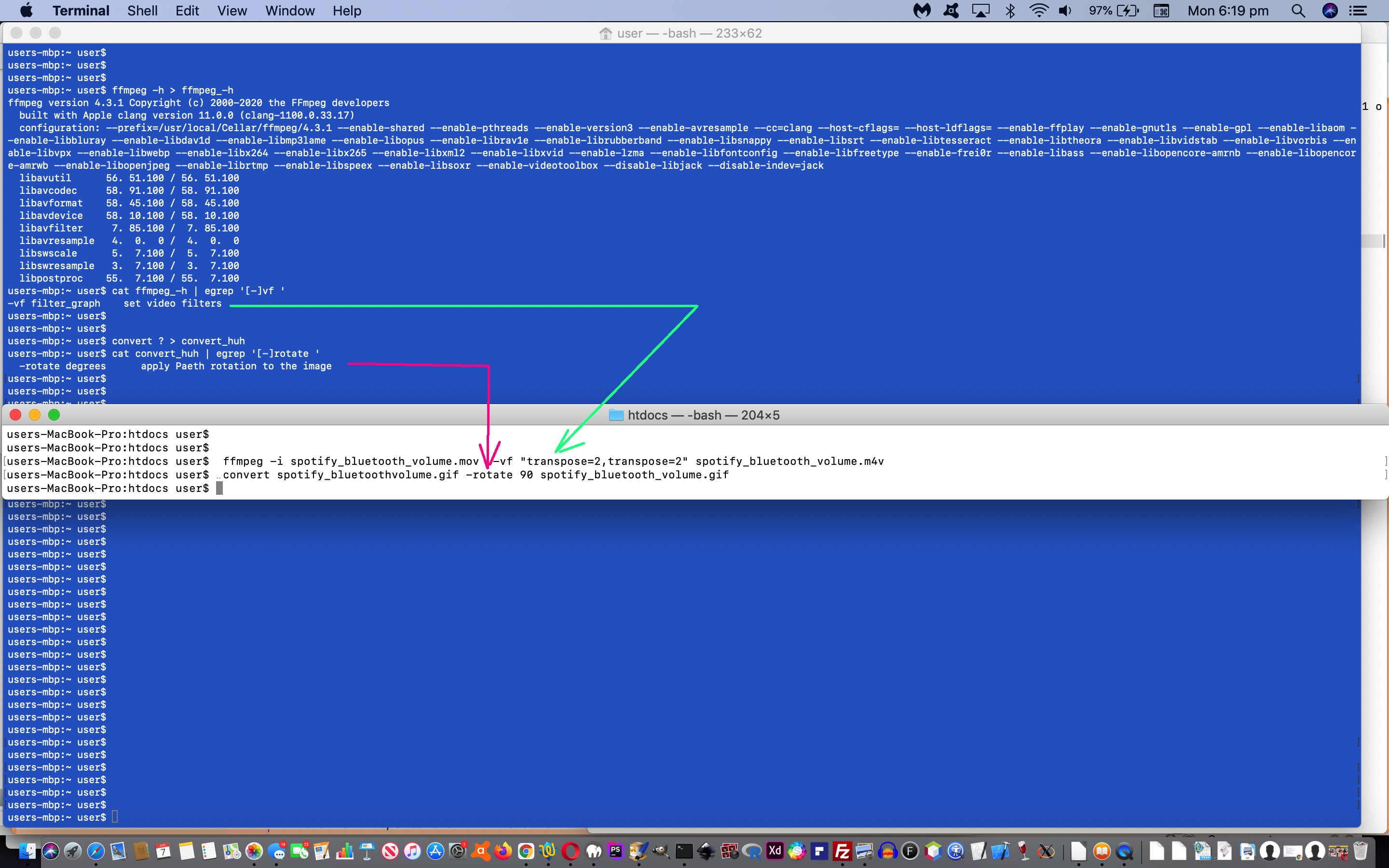Open the volume control in the menu bar

point(1065,10)
